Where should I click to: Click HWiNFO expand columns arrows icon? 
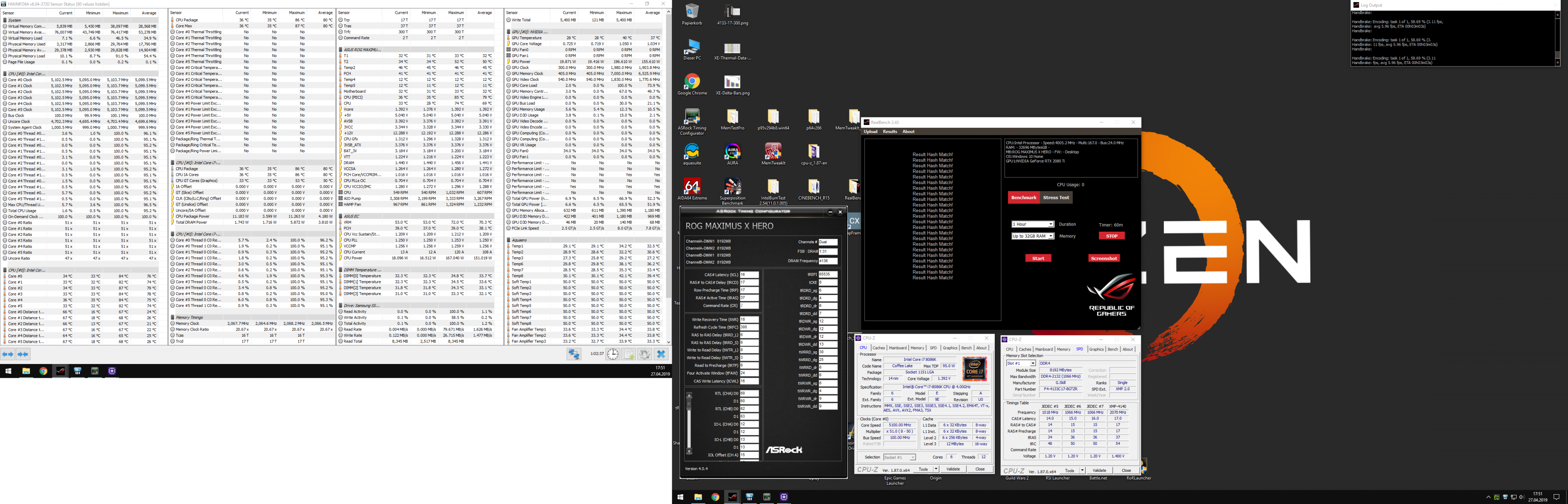point(8,354)
